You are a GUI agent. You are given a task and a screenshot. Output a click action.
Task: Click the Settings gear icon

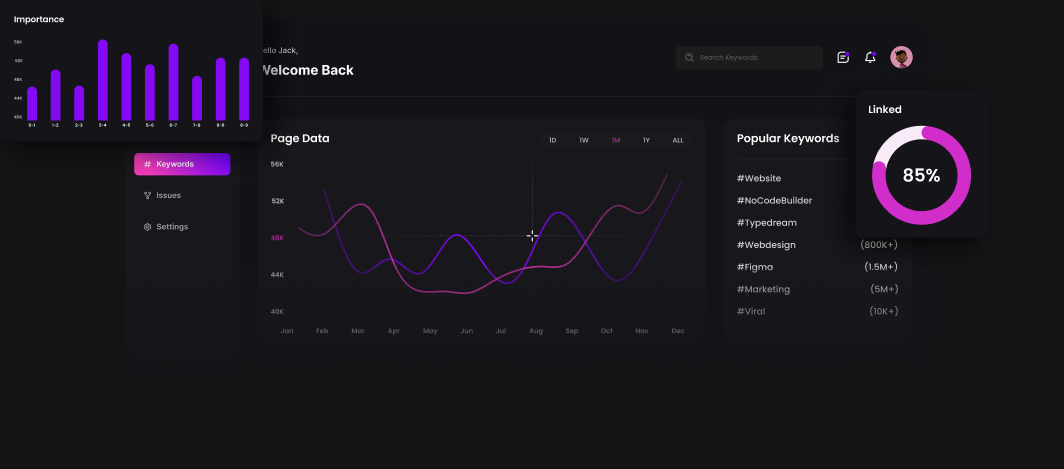[x=147, y=227]
